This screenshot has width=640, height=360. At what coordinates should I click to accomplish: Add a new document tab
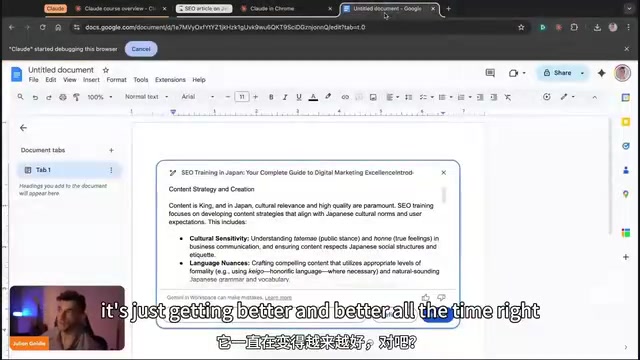click(x=111, y=150)
